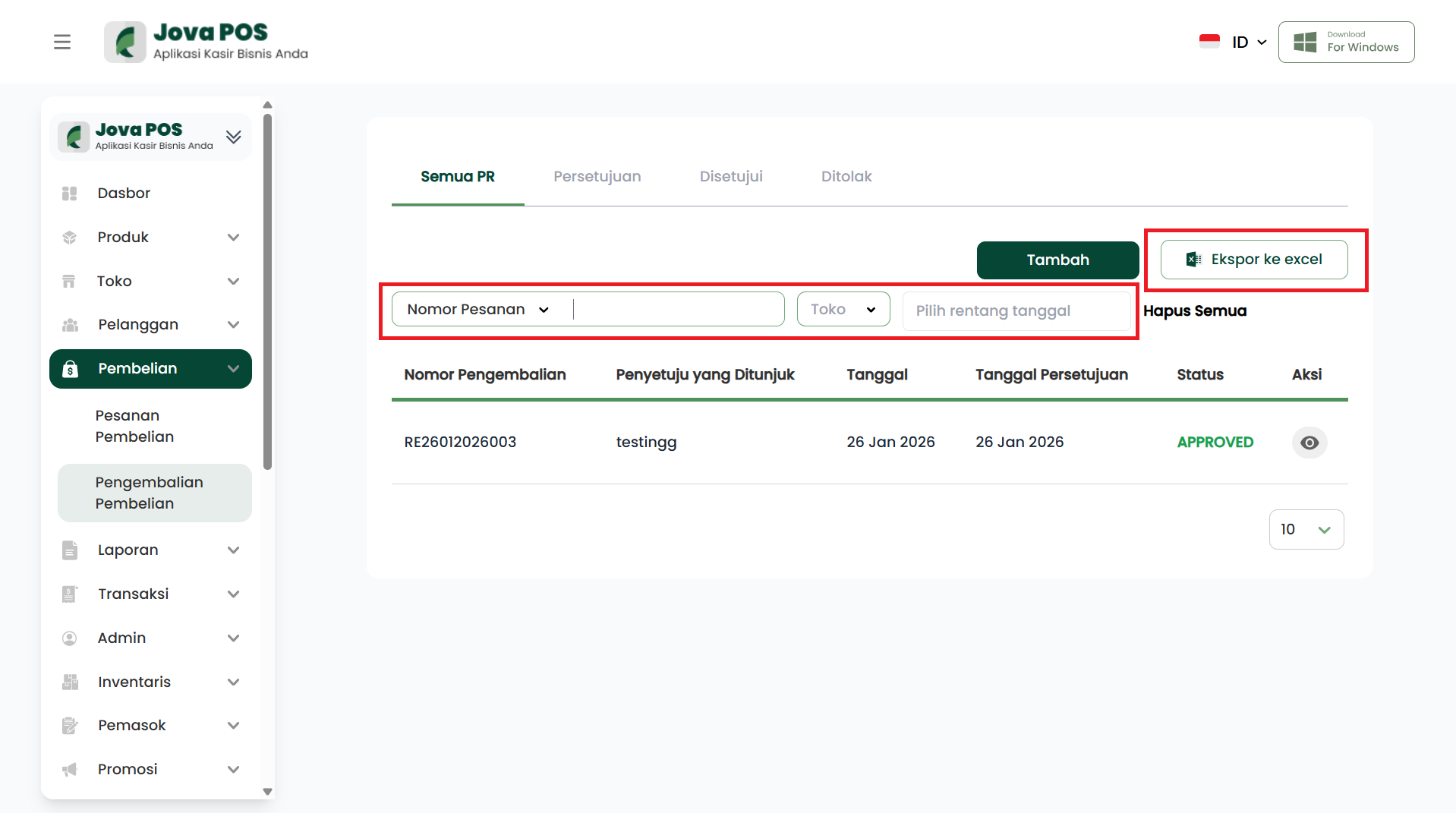Screen dimensions: 1456x813
Task: Click the sidebar vertical scrollbar
Action: click(267, 292)
